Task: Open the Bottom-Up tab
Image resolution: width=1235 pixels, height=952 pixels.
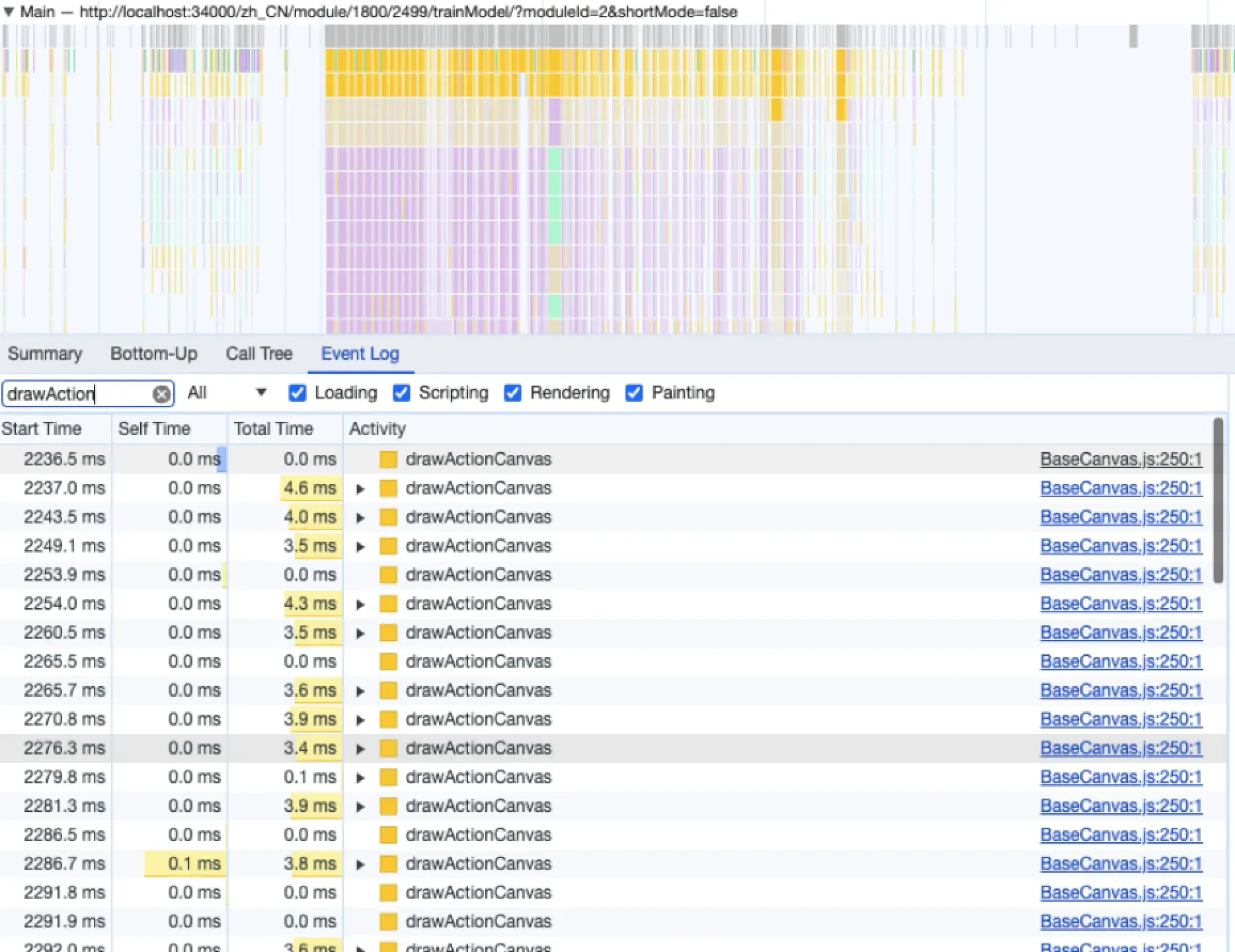Action: (153, 354)
